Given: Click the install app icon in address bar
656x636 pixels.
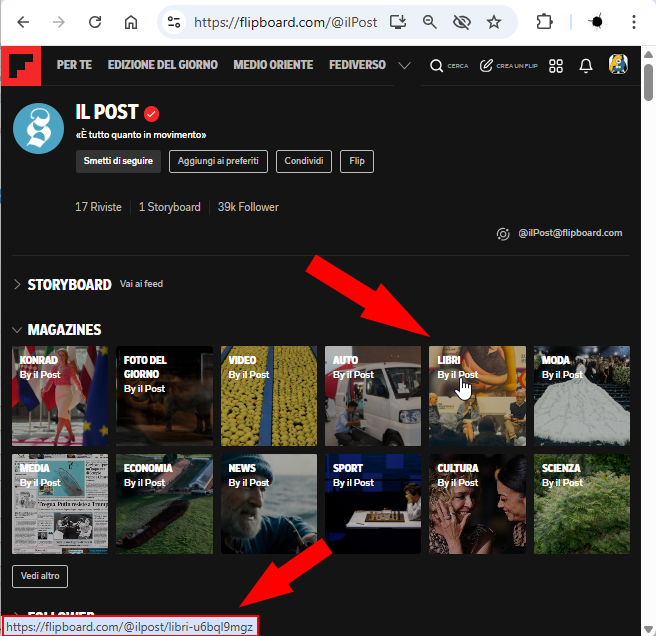Looking at the screenshot, I should pos(398,22).
